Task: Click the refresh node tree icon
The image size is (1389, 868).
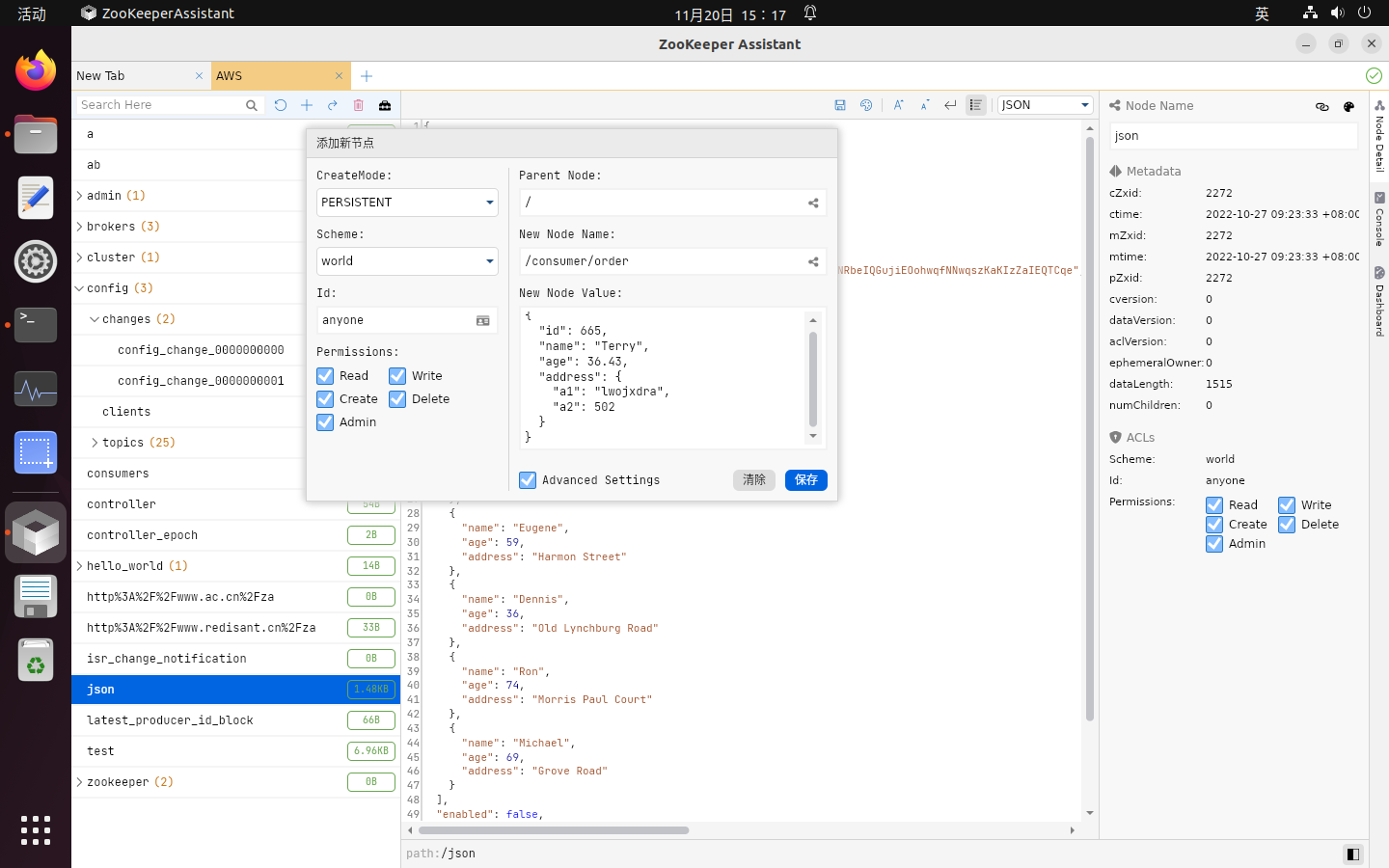Action: click(280, 105)
